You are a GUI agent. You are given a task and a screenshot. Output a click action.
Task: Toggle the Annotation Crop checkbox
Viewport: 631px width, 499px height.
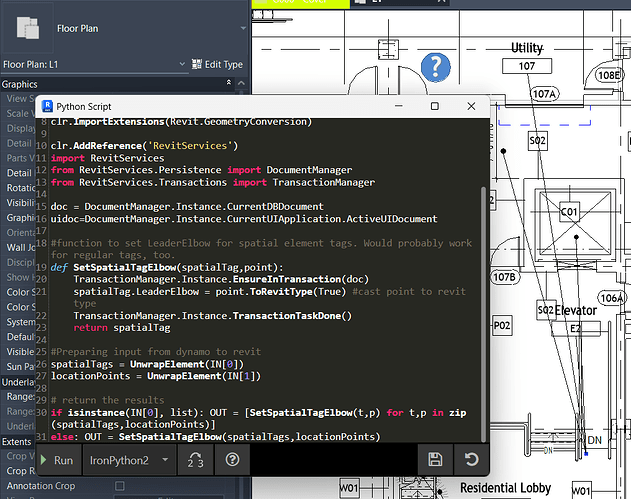[120, 487]
